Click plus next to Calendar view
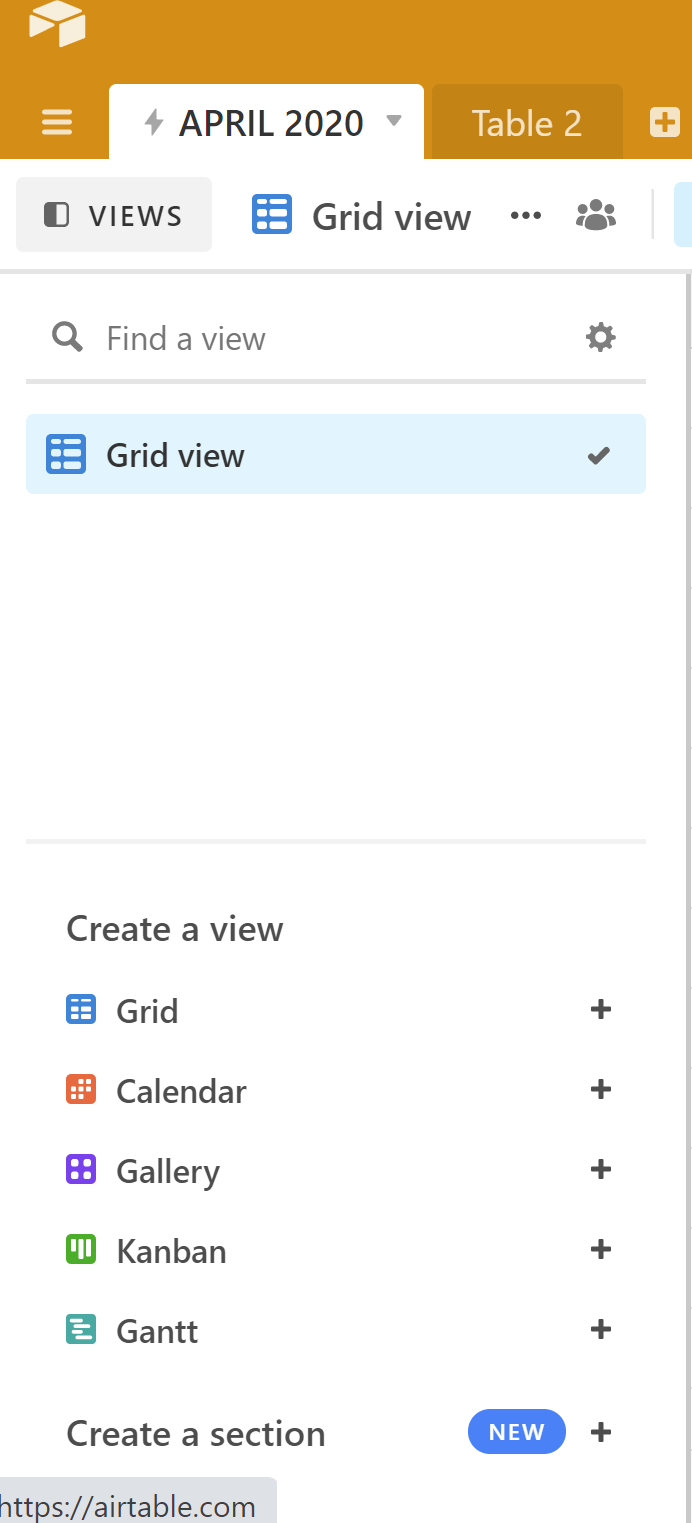 coord(601,1089)
